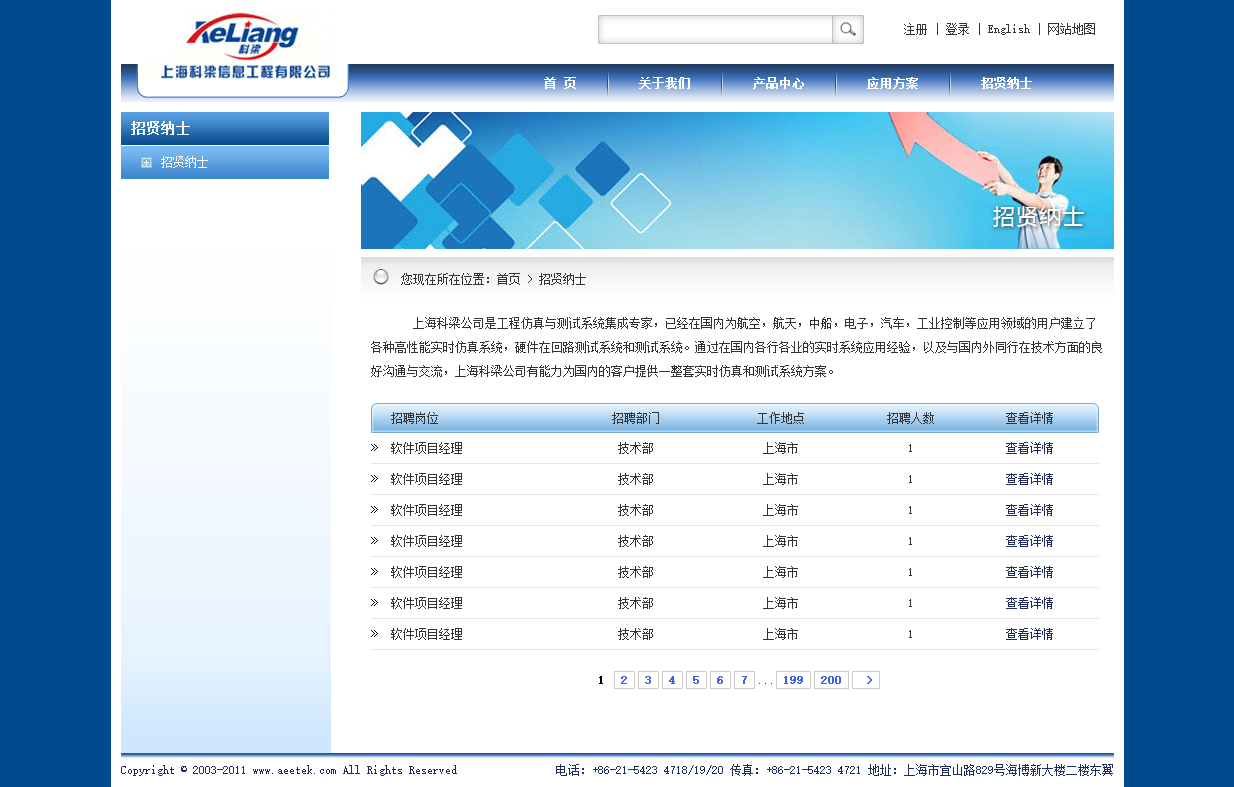Click the arrow icon of last job row
The width and height of the screenshot is (1234, 787).
(375, 634)
